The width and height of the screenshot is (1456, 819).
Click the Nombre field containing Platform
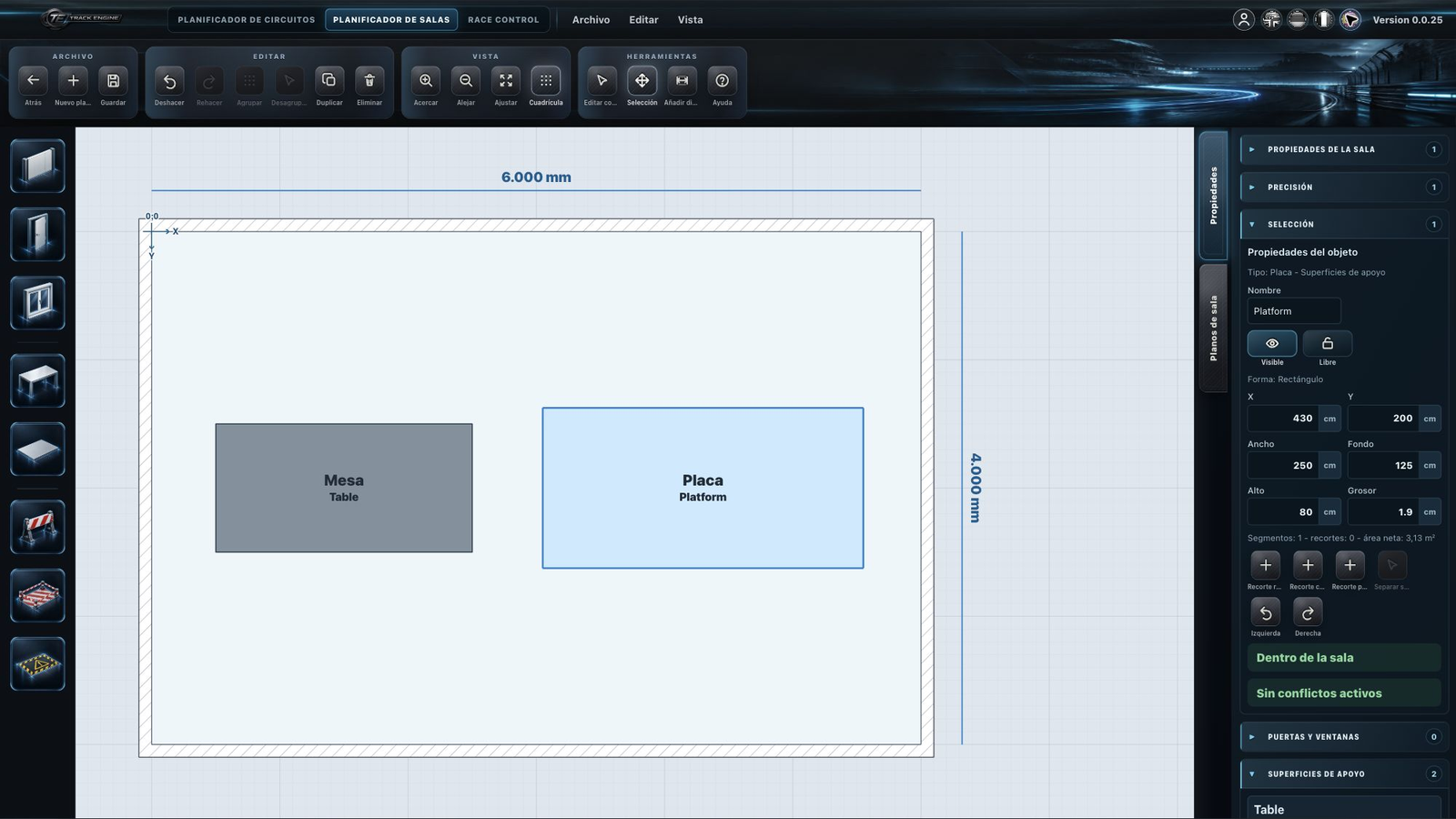point(1294,311)
